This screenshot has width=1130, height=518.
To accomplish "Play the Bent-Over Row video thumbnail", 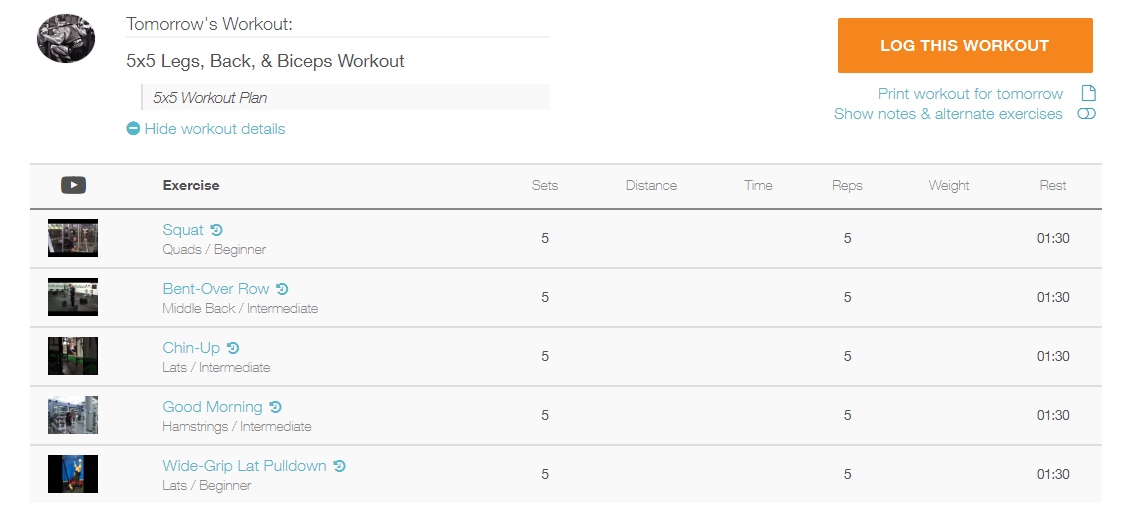I will [x=73, y=297].
